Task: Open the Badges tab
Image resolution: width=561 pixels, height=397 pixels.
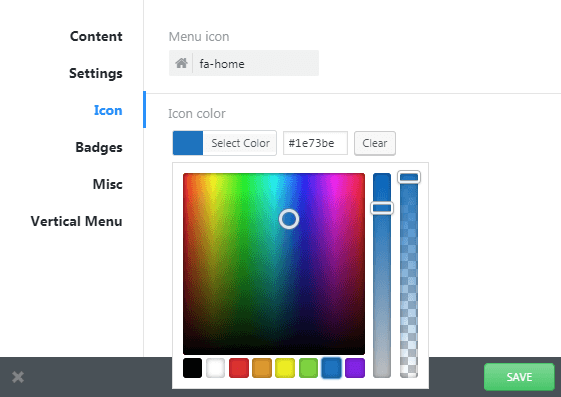Action: click(x=99, y=147)
